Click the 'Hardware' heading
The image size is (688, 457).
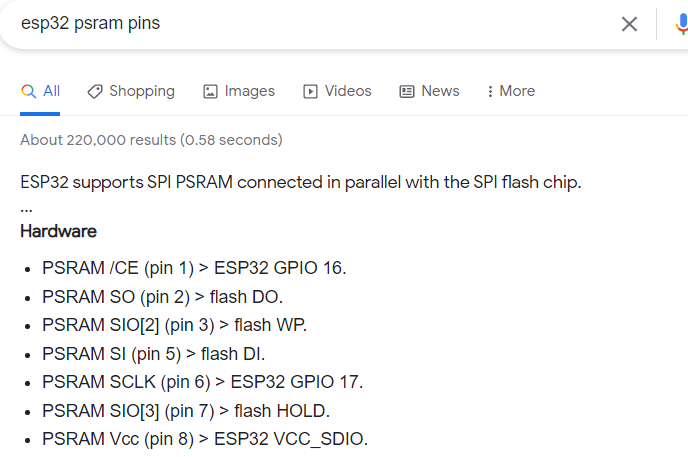[x=58, y=231]
